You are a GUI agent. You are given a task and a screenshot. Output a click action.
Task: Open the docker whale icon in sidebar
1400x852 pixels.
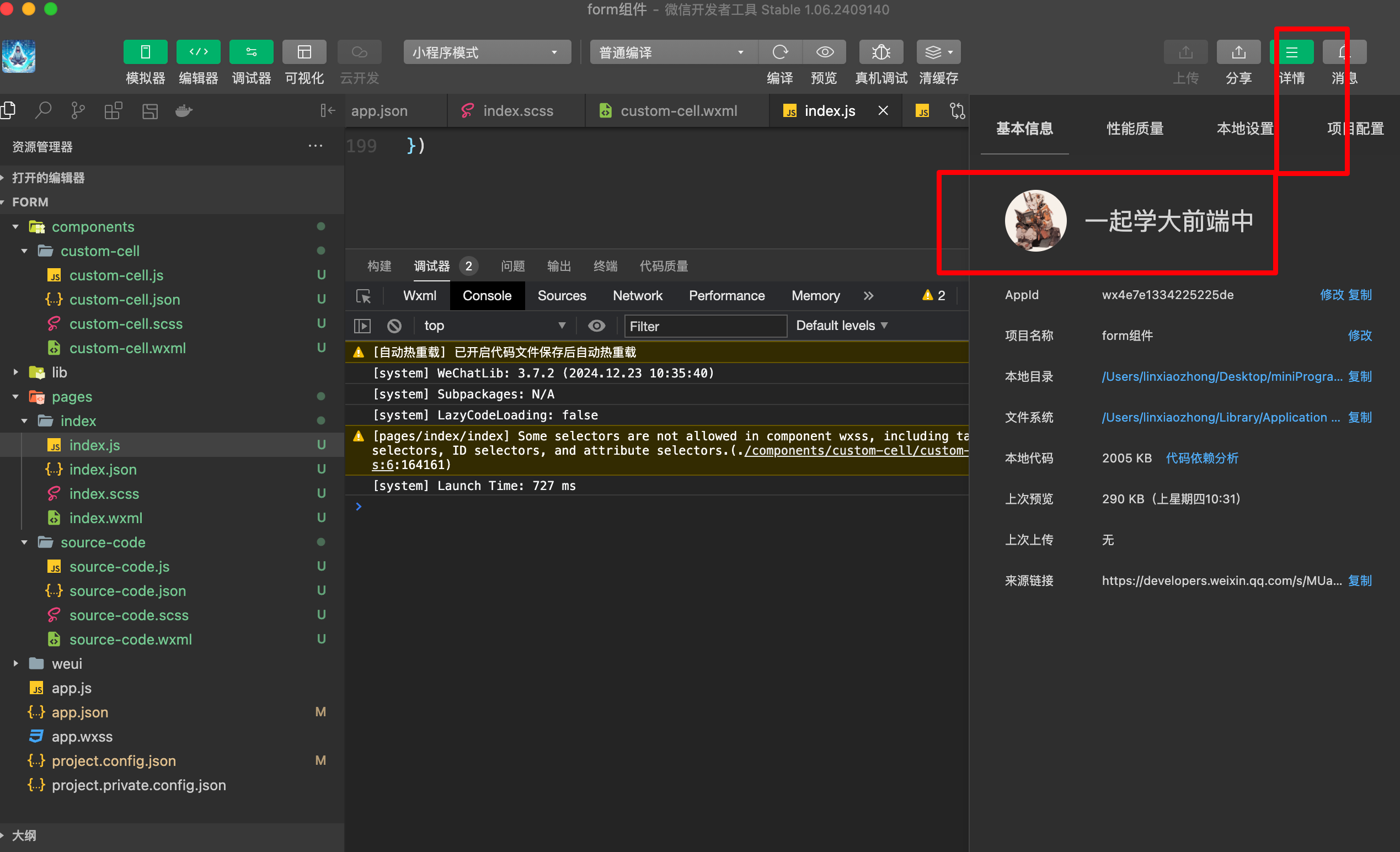(184, 110)
